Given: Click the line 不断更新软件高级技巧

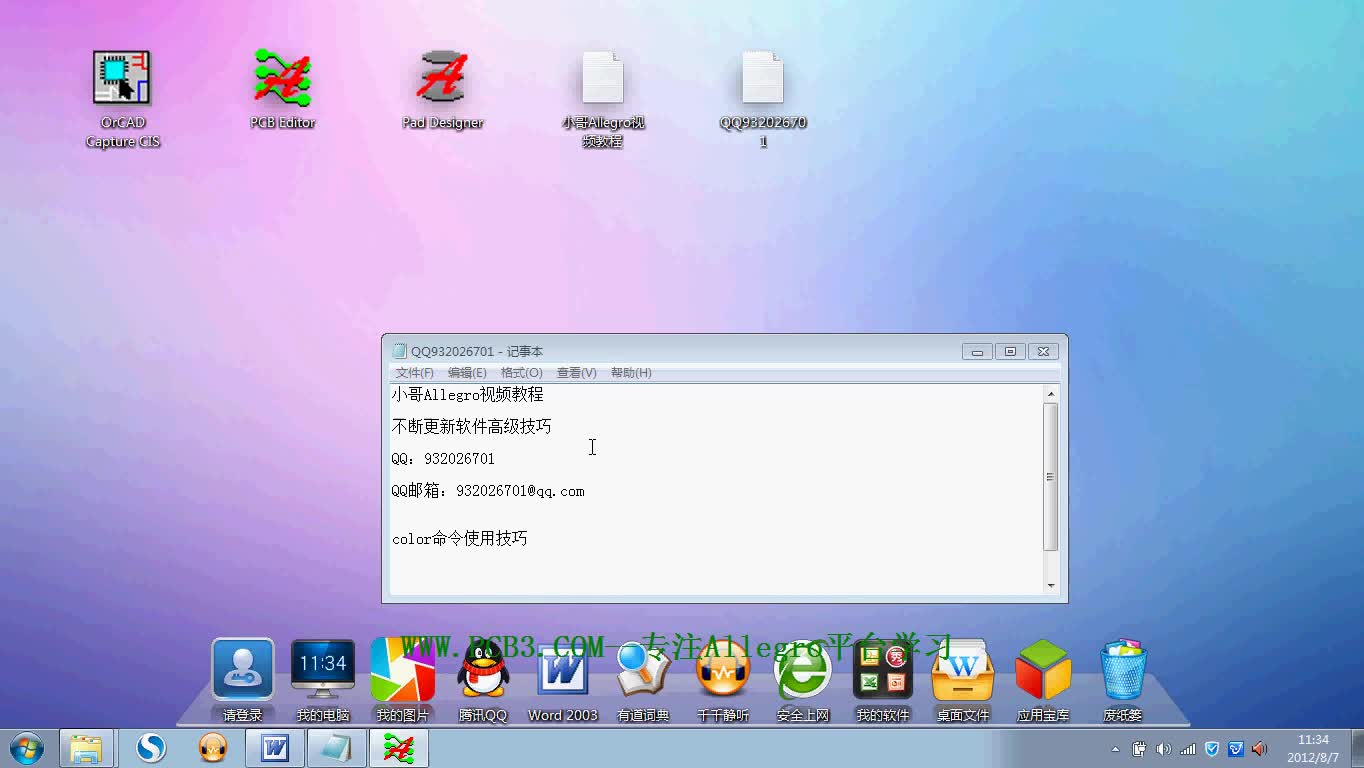Looking at the screenshot, I should 471,427.
